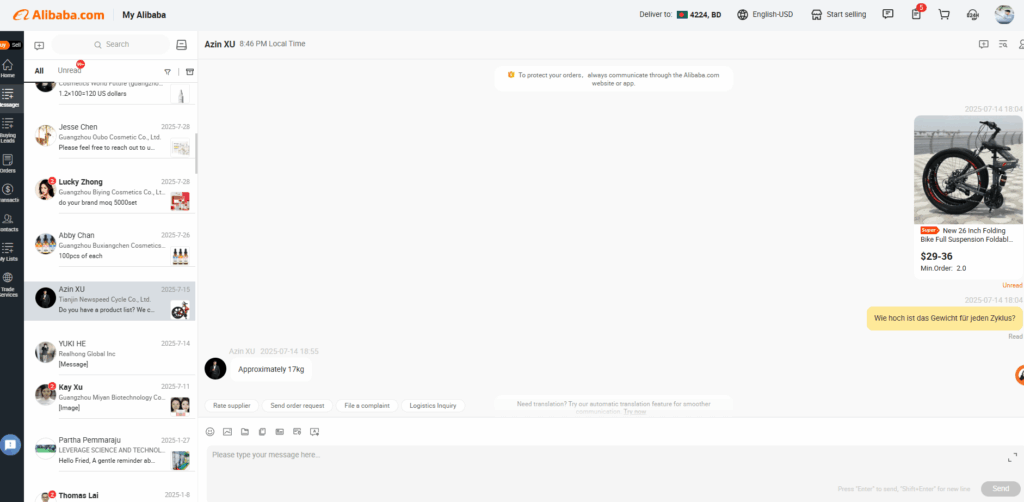Click the image attachment icon
The width and height of the screenshot is (1024, 502).
click(x=227, y=431)
